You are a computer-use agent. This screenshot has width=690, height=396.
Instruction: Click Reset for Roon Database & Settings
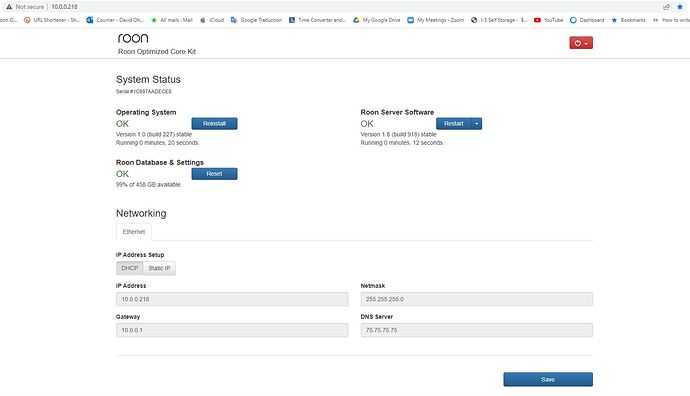214,174
